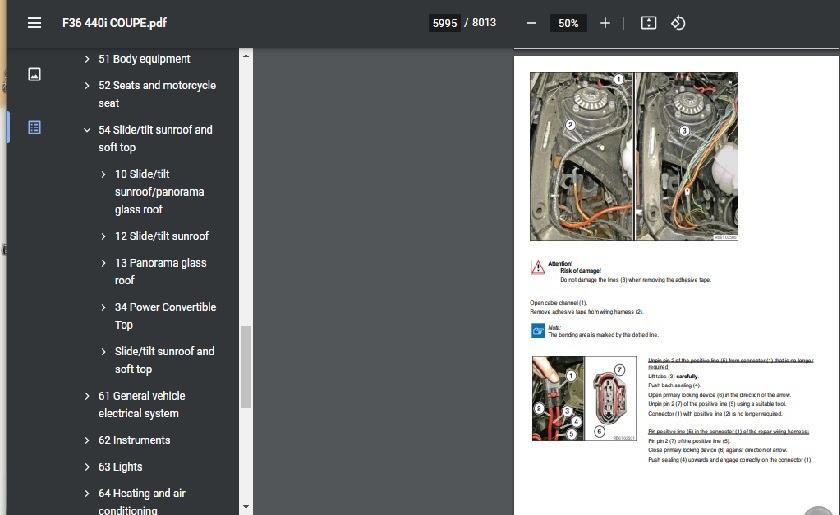Click the page number field showing 5995
840x515 pixels.
click(445, 23)
